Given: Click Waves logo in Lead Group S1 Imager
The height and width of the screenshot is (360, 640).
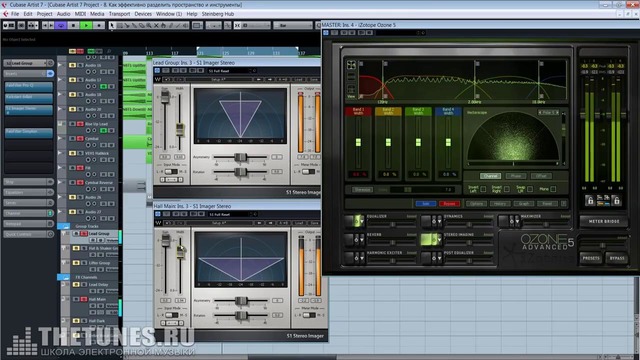Looking at the screenshot, I should [x=158, y=79].
